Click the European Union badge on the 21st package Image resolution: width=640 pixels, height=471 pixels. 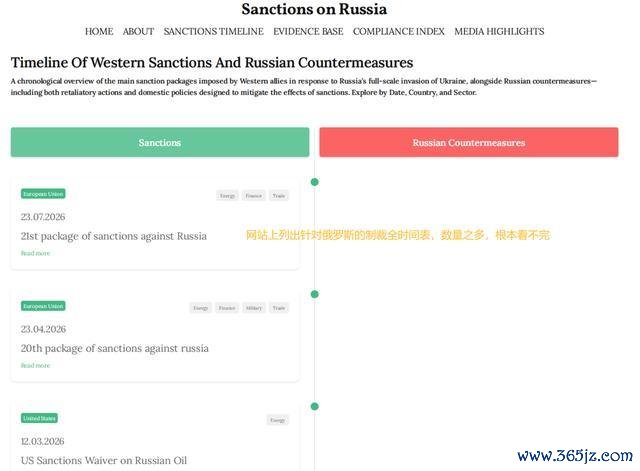point(43,194)
